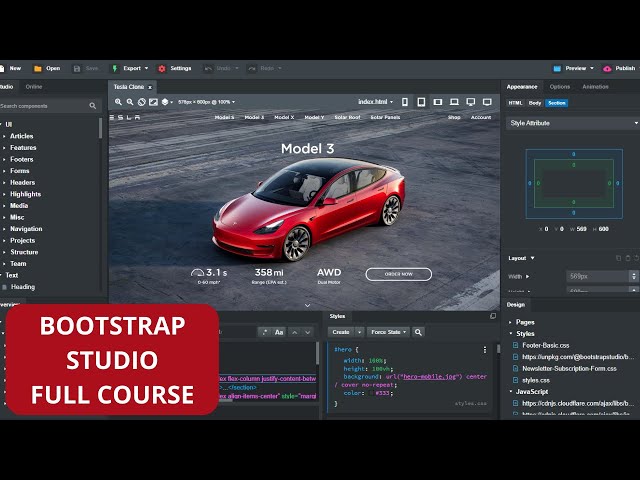The image size is (640, 480).
Task: Click the Account navbar link
Action: pos(481,118)
